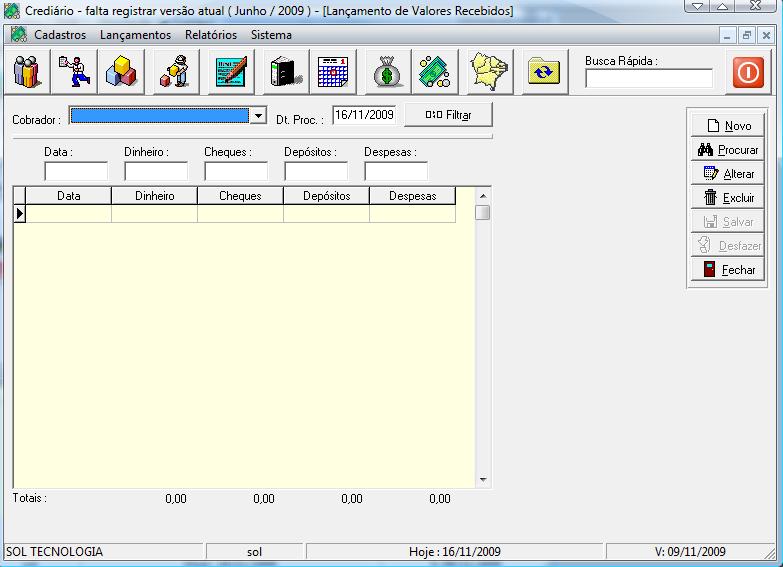The height and width of the screenshot is (567, 783).
Task: Click the Excluir button
Action: pos(728,197)
